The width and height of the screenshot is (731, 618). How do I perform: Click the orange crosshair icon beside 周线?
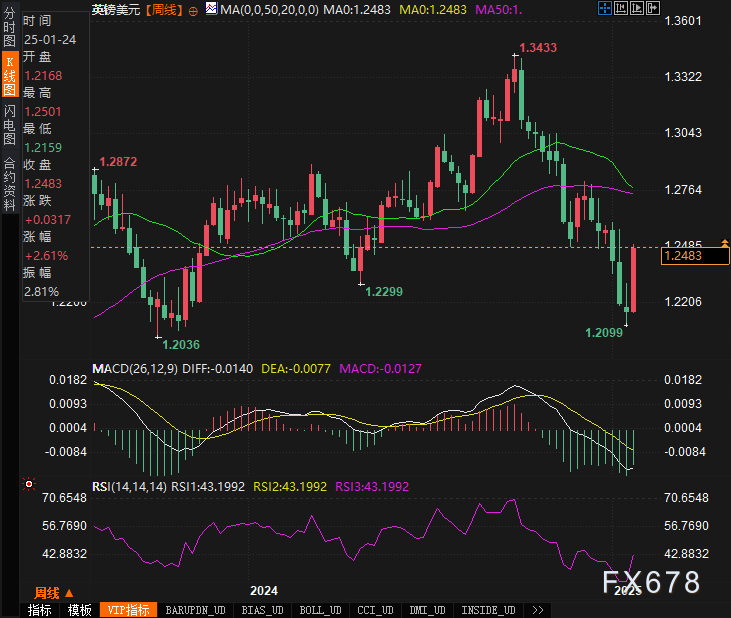pos(193,9)
